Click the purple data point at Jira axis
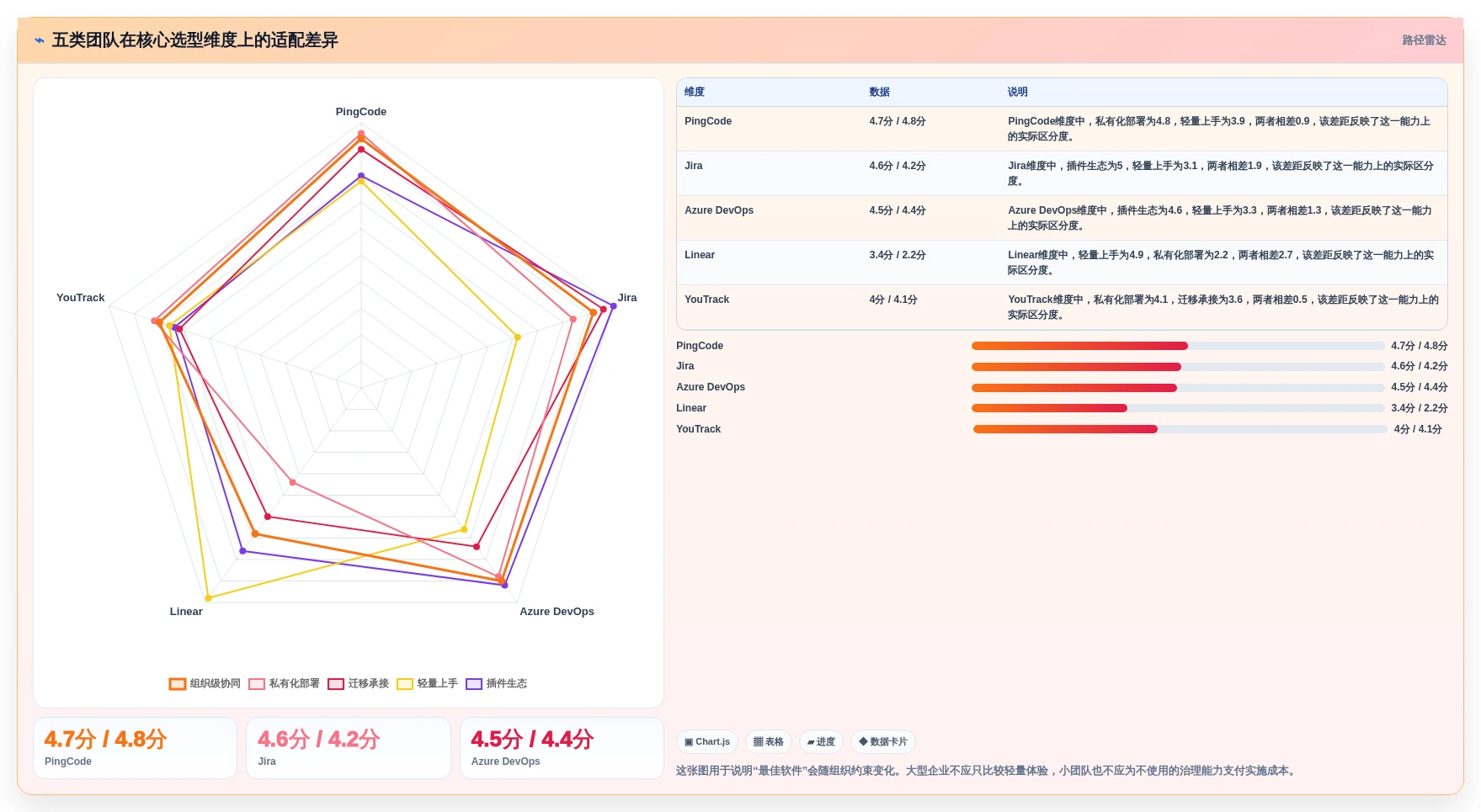 click(613, 306)
